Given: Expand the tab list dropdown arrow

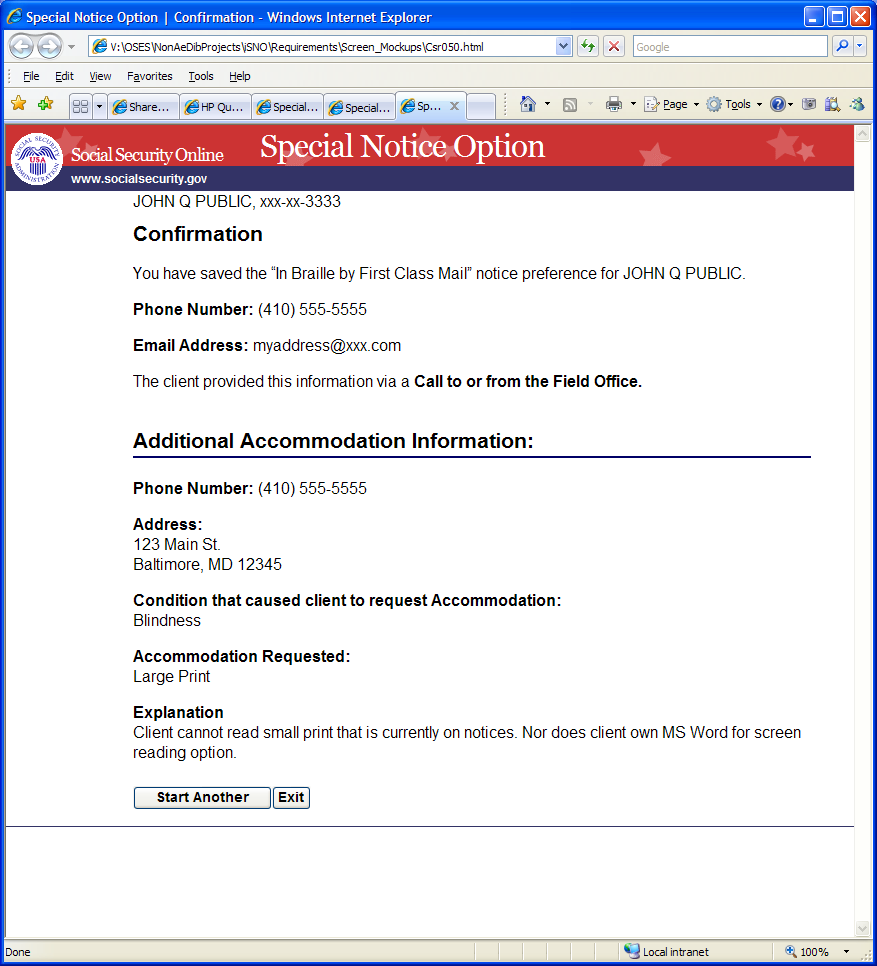Looking at the screenshot, I should point(99,107).
